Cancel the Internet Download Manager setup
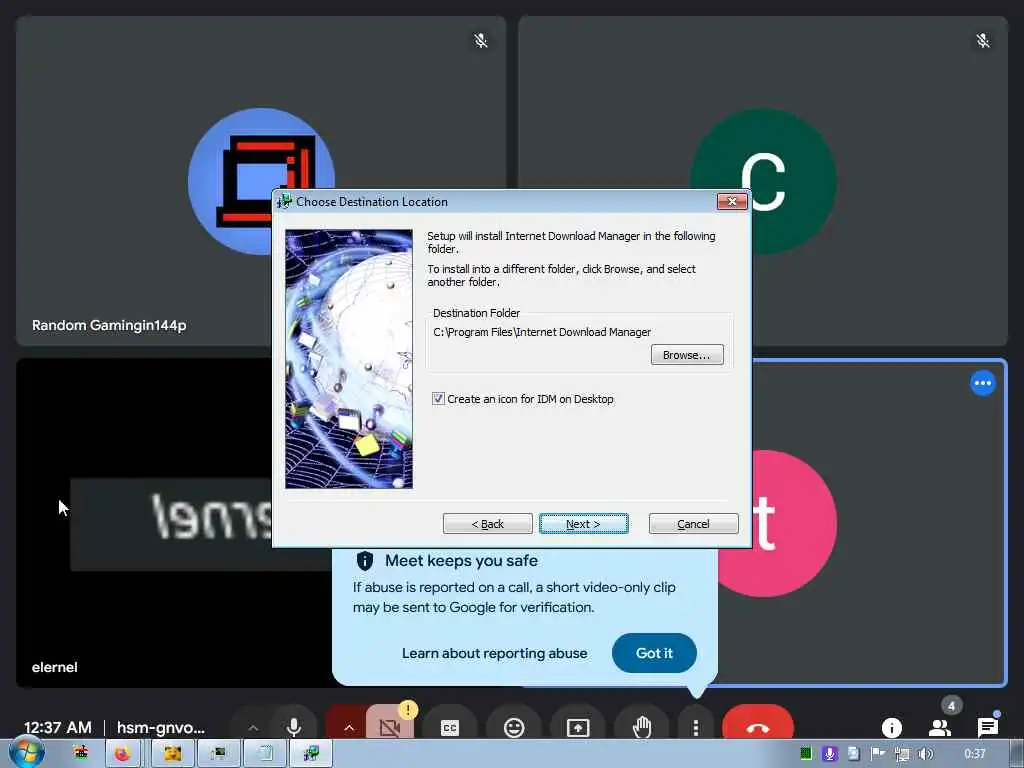Viewport: 1024px width, 768px height. [x=693, y=524]
